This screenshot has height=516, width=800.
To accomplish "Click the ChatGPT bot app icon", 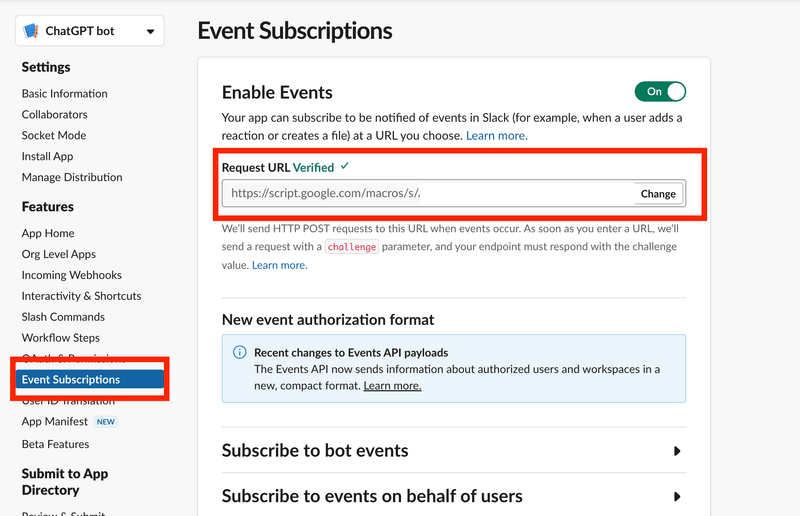I will (31, 31).
